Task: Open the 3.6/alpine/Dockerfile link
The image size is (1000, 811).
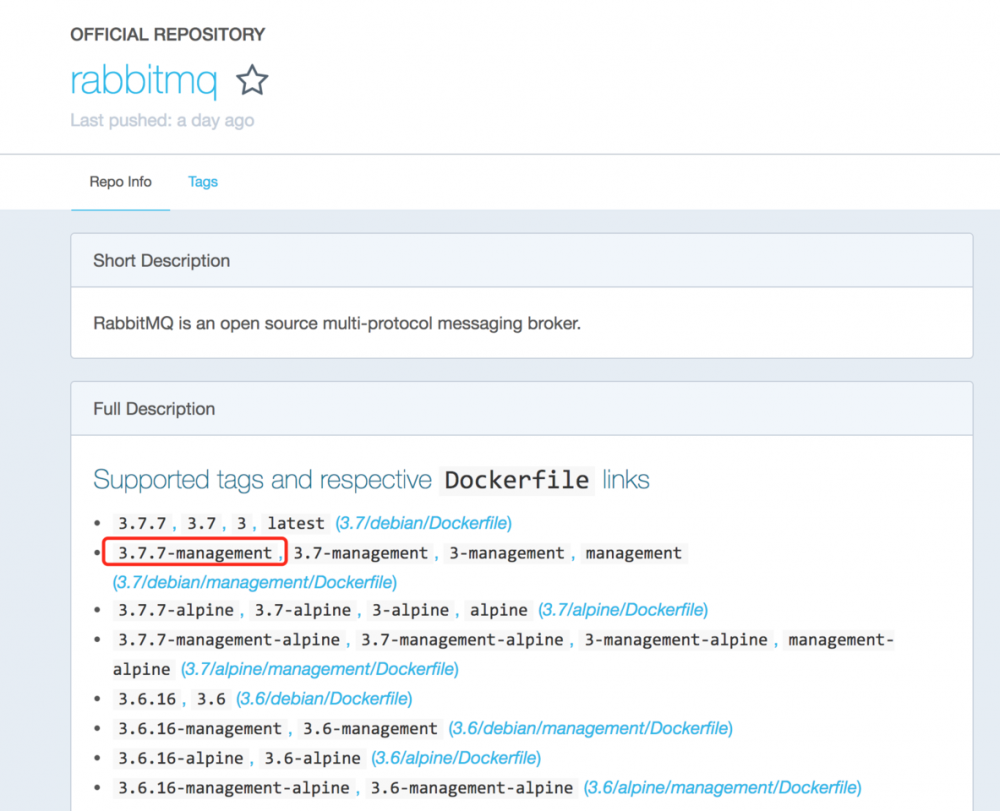Action: coord(456,758)
